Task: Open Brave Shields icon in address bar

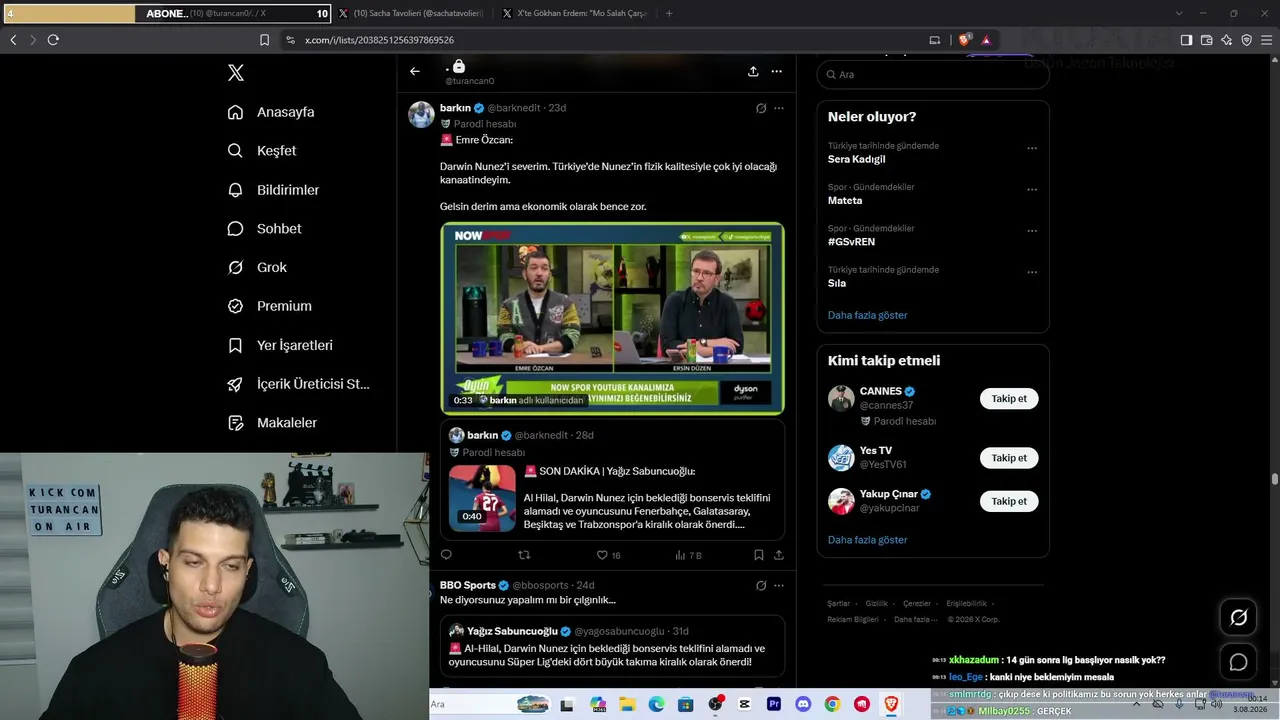Action: point(964,40)
